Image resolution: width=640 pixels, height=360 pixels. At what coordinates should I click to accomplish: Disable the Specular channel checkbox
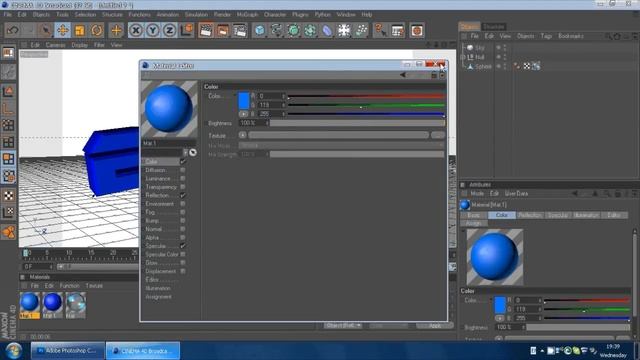(x=182, y=246)
